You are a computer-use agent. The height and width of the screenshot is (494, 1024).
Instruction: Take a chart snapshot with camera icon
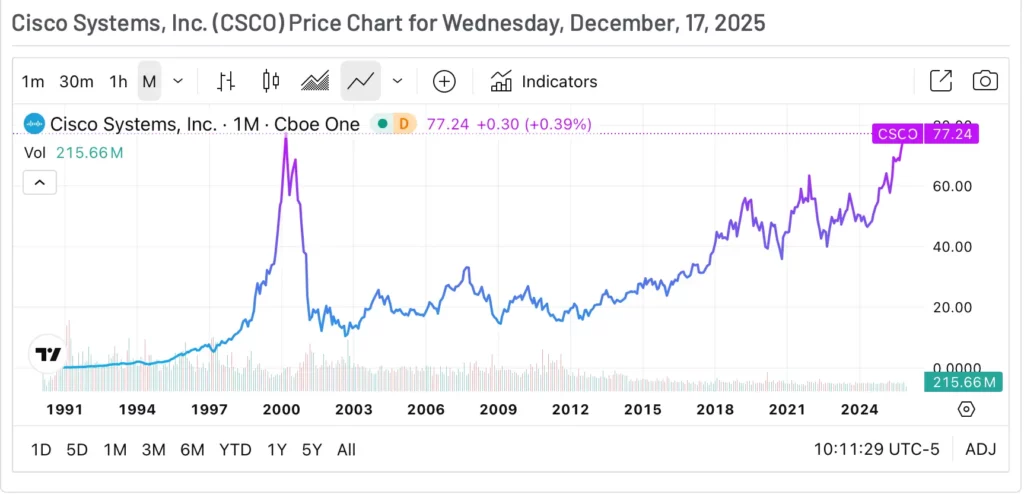(986, 81)
